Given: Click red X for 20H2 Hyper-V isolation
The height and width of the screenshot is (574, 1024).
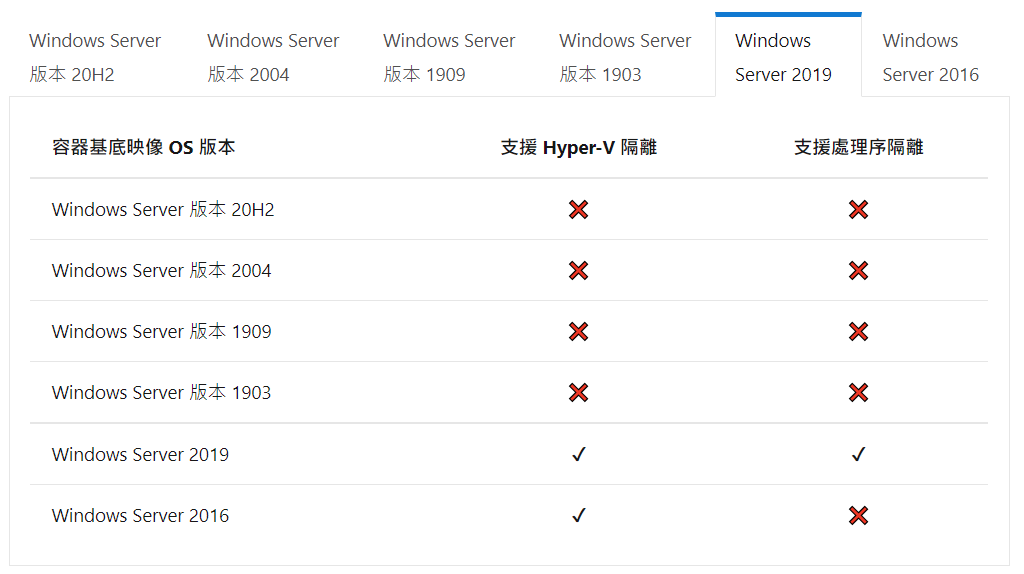Looking at the screenshot, I should point(579,210).
